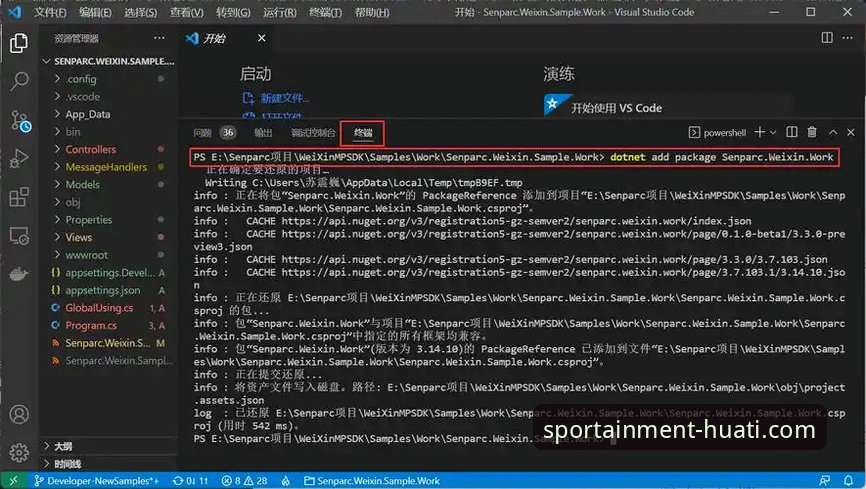Open Run and Debug view
Viewport: 866px width, 489px height.
(x=19, y=159)
